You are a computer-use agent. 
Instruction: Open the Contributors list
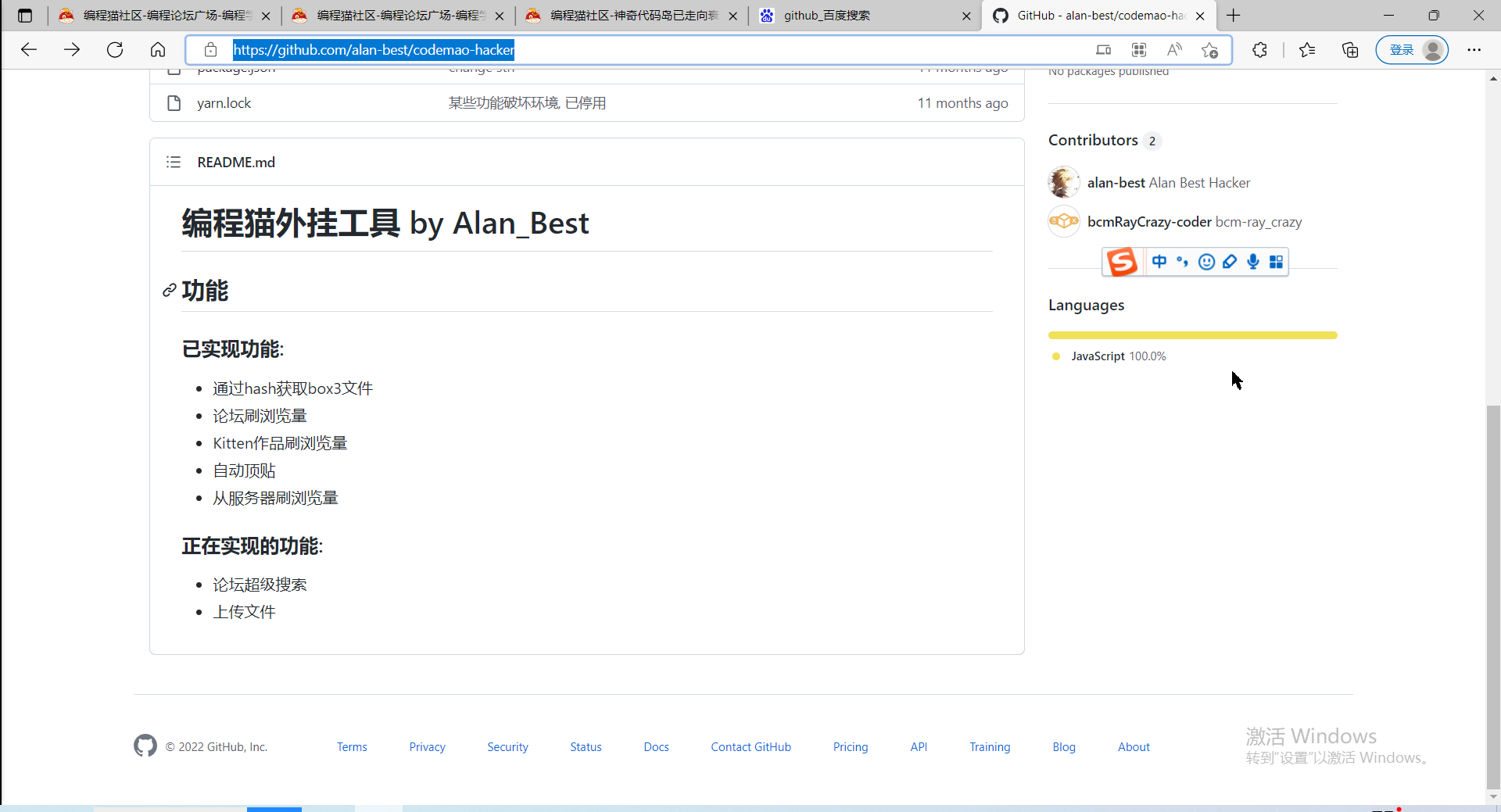(1104, 141)
